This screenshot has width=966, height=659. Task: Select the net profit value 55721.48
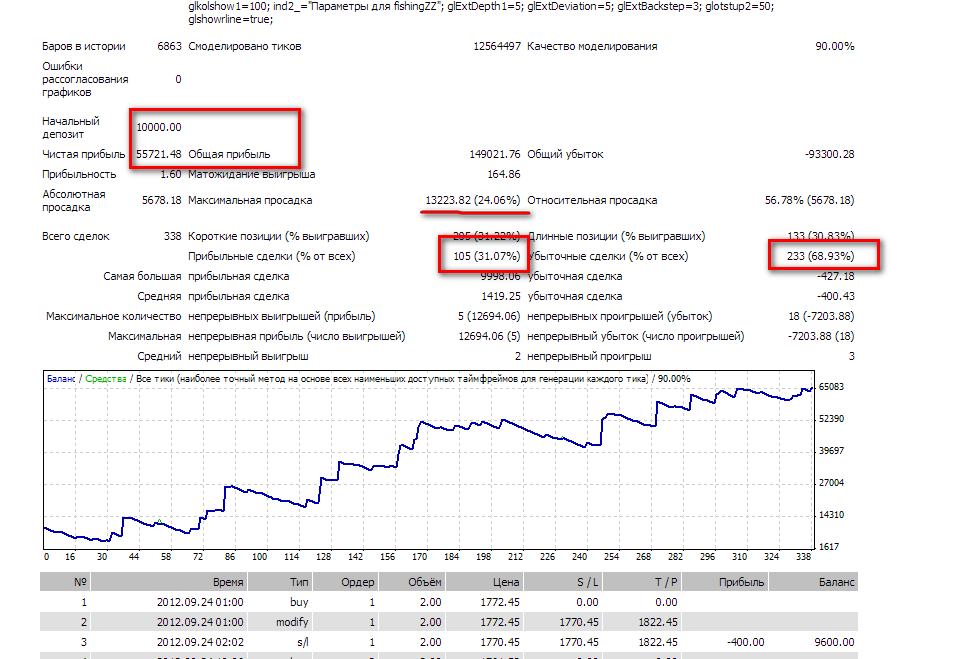click(x=159, y=154)
